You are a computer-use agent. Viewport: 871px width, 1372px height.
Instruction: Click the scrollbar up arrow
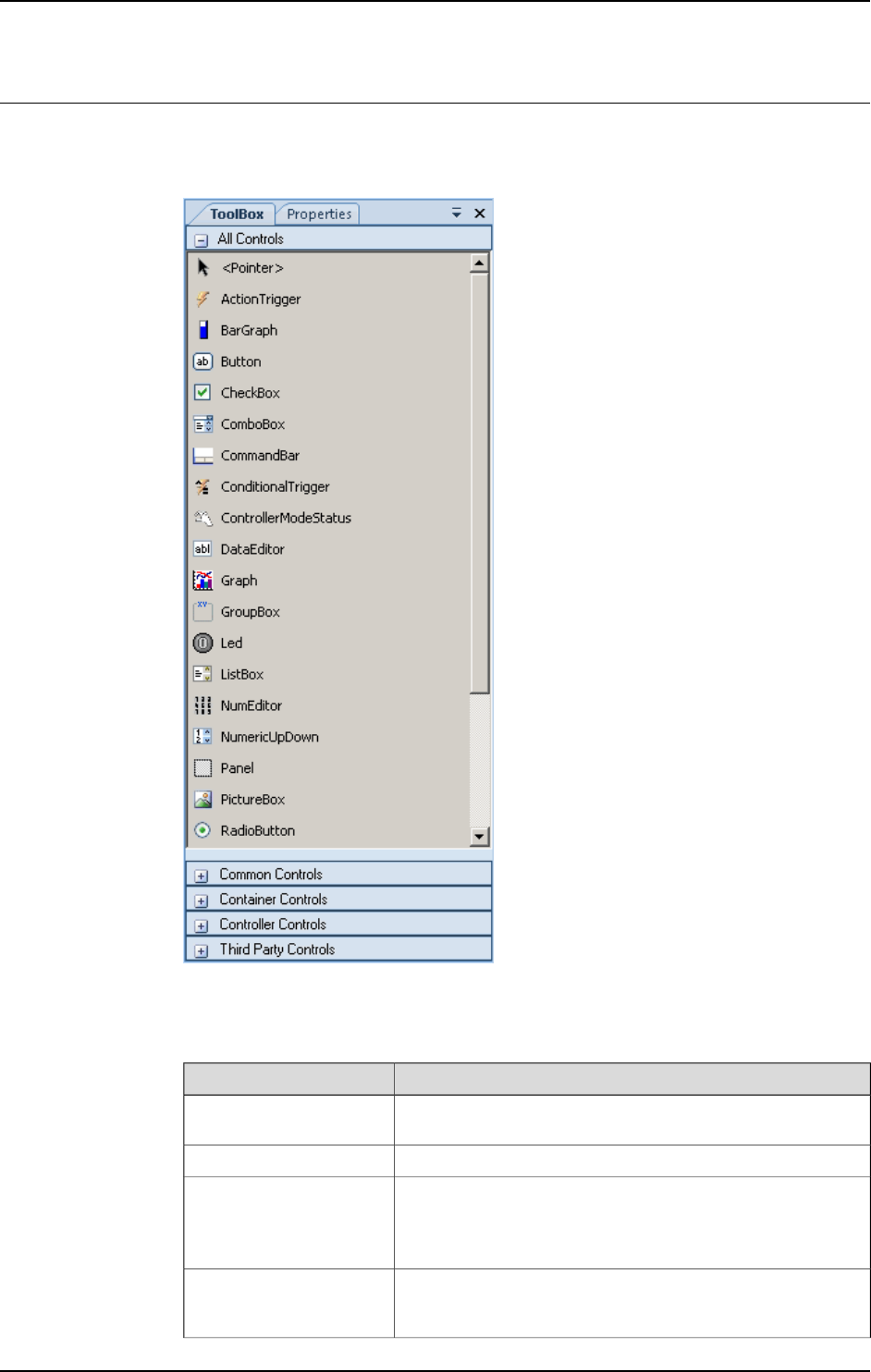[x=479, y=263]
